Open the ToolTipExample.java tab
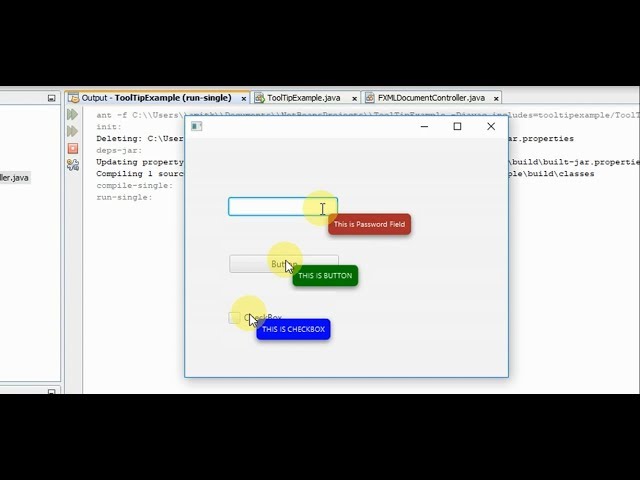This screenshot has height=480, width=640. click(x=303, y=98)
